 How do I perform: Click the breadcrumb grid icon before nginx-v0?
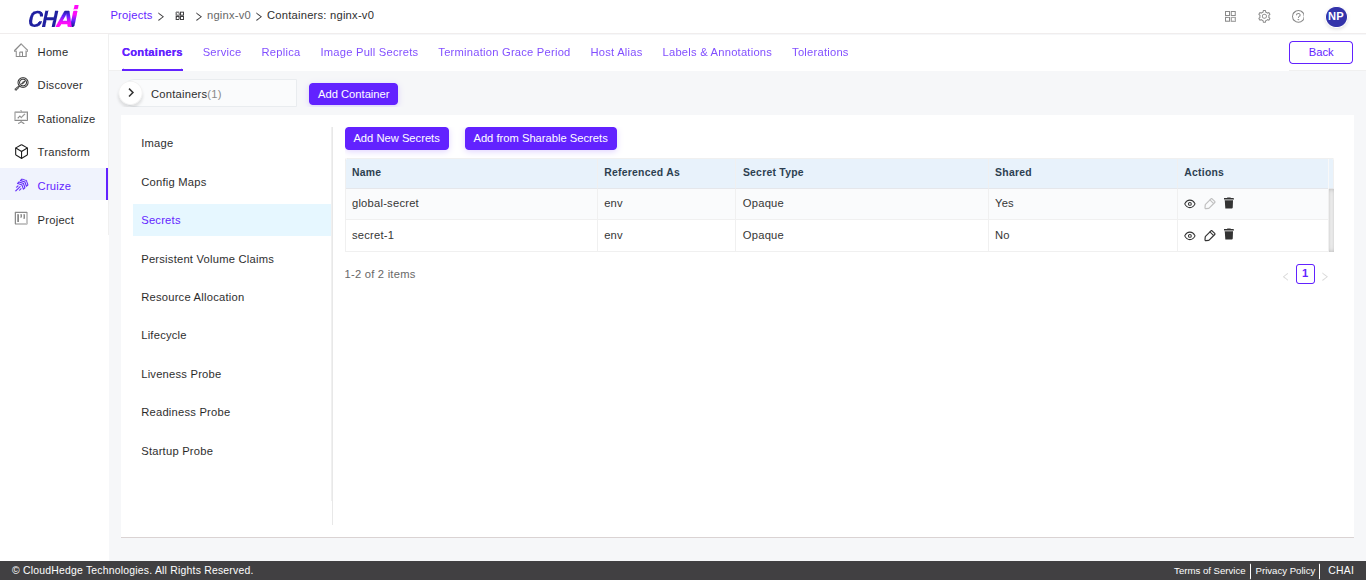[x=180, y=16]
